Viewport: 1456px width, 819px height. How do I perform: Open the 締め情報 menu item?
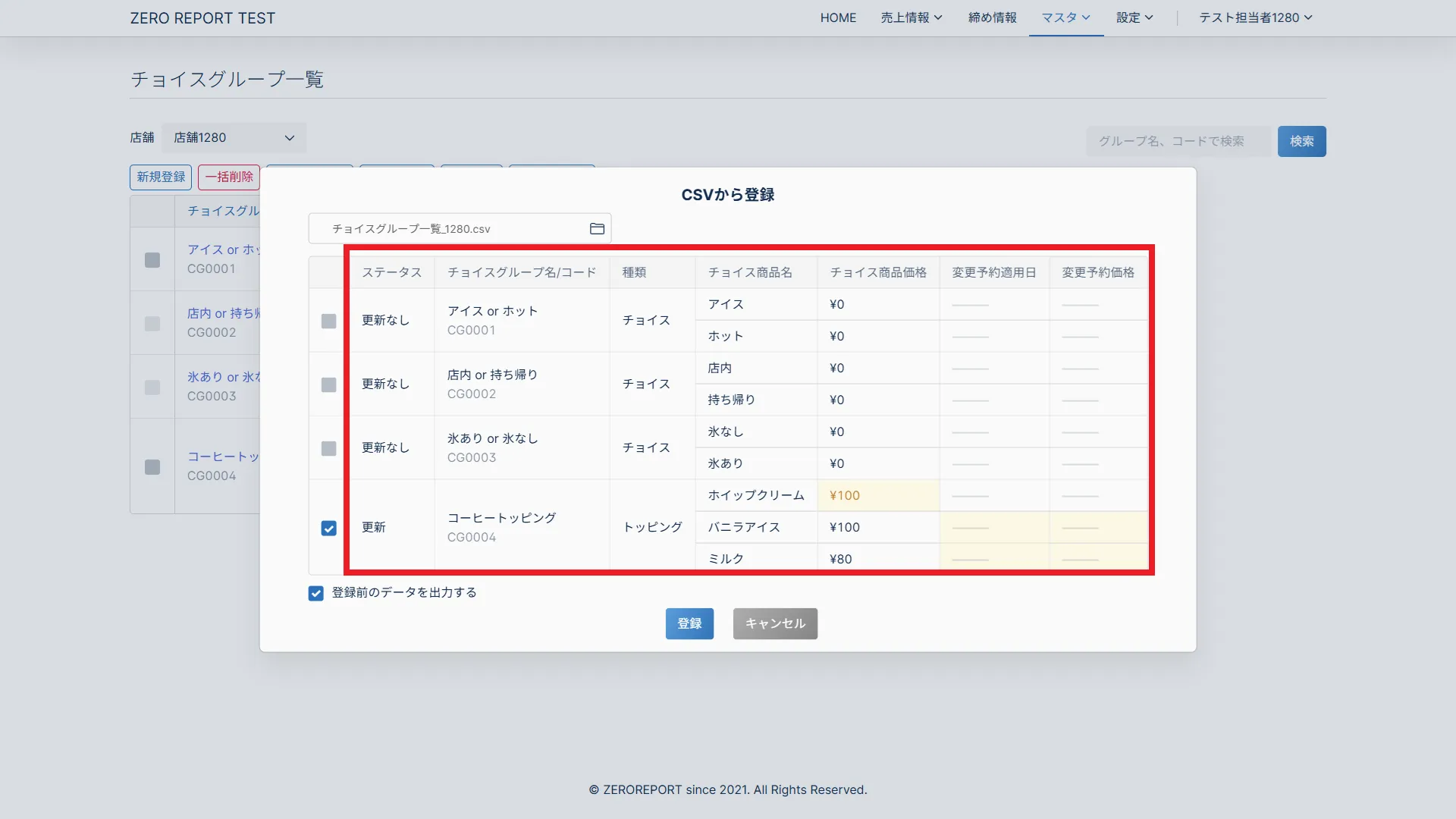[992, 17]
